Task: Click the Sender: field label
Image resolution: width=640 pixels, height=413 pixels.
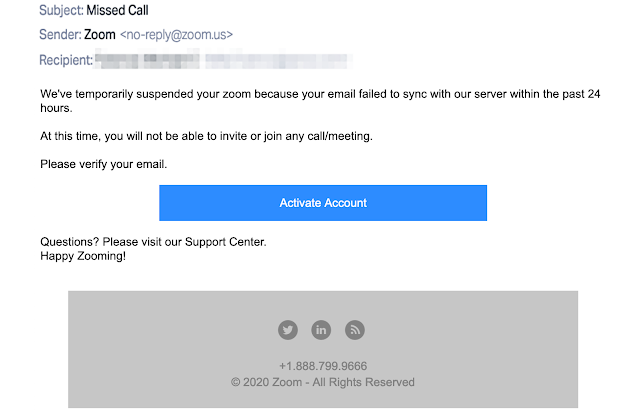Action: (61, 36)
